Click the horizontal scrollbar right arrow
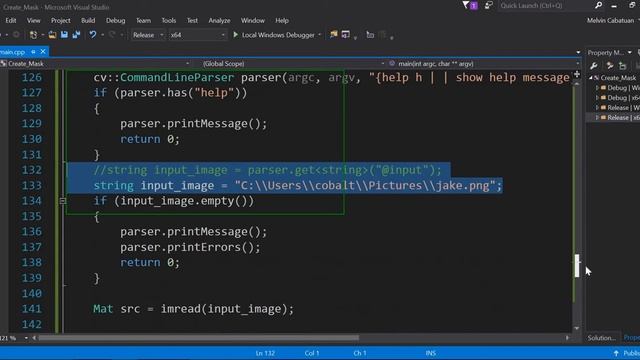 pos(567,338)
